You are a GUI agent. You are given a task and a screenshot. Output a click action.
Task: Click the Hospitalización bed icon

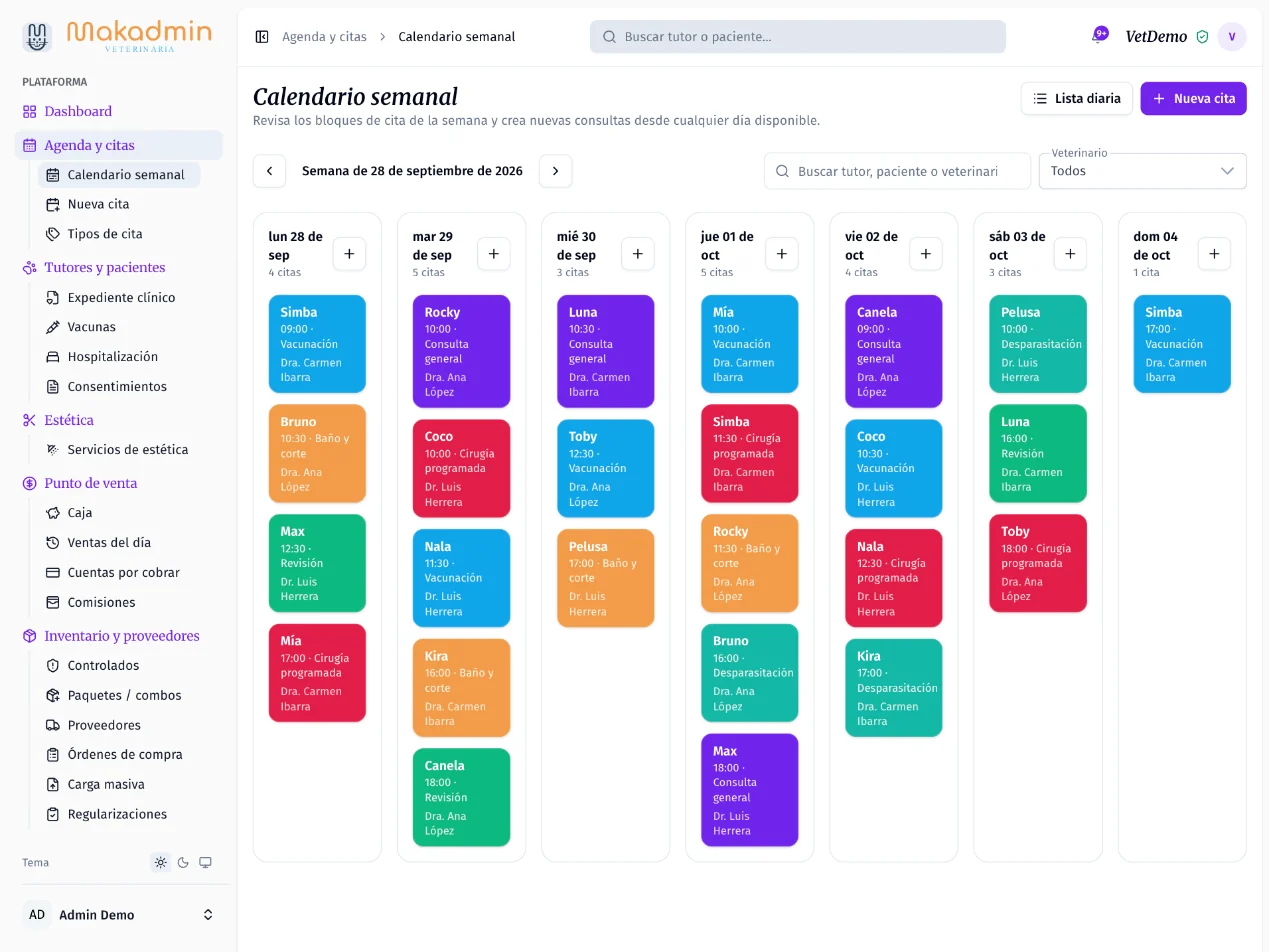(x=53, y=357)
